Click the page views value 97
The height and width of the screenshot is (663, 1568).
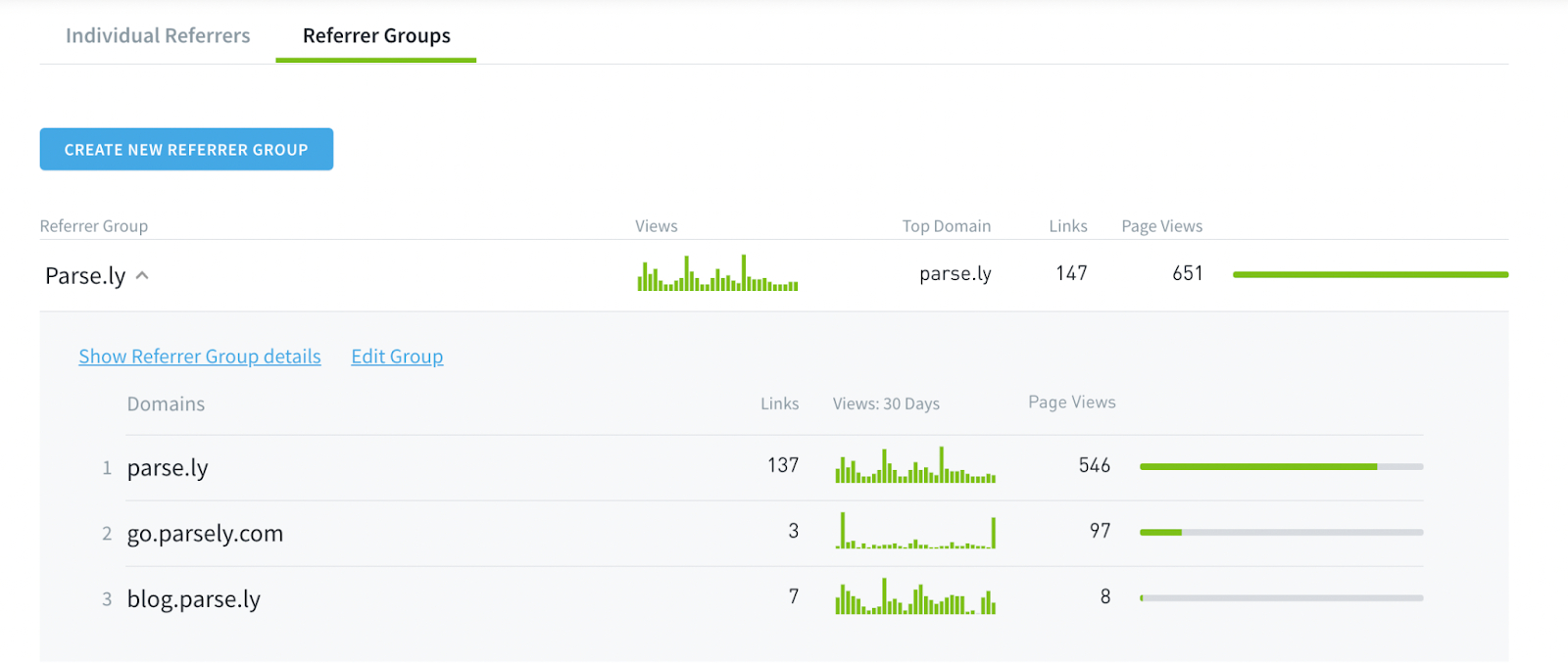point(1101,531)
